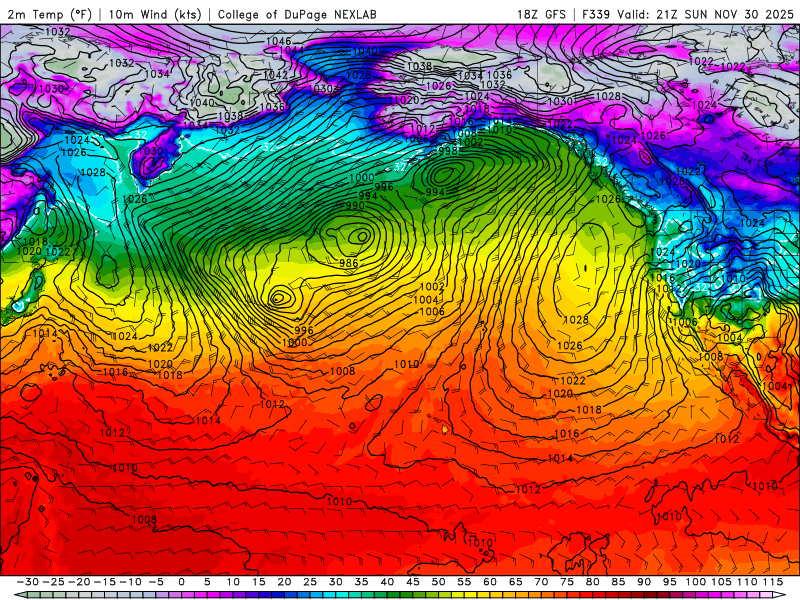This screenshot has width=800, height=600.
Task: Click the positive 30 value on temperature scale
Action: tap(335, 582)
